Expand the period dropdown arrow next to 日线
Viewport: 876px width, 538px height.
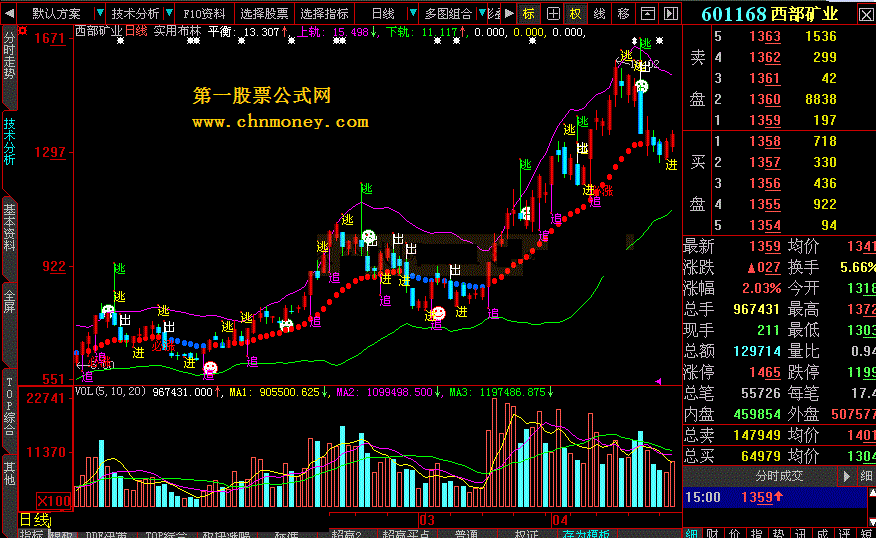coord(412,13)
